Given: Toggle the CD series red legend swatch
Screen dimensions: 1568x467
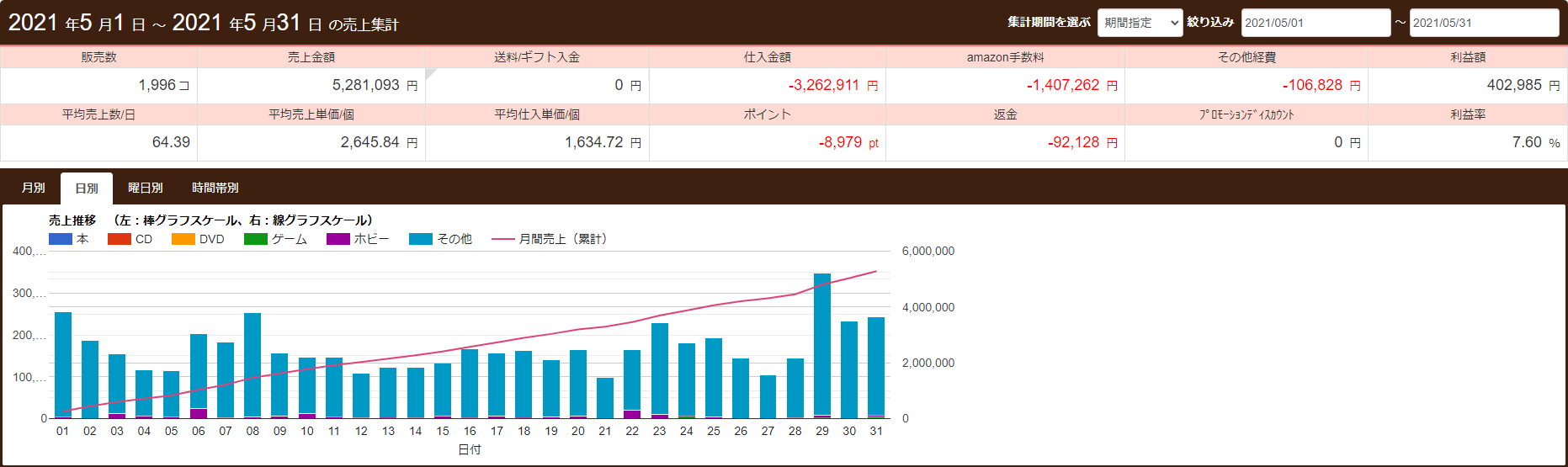Looking at the screenshot, I should [x=120, y=239].
